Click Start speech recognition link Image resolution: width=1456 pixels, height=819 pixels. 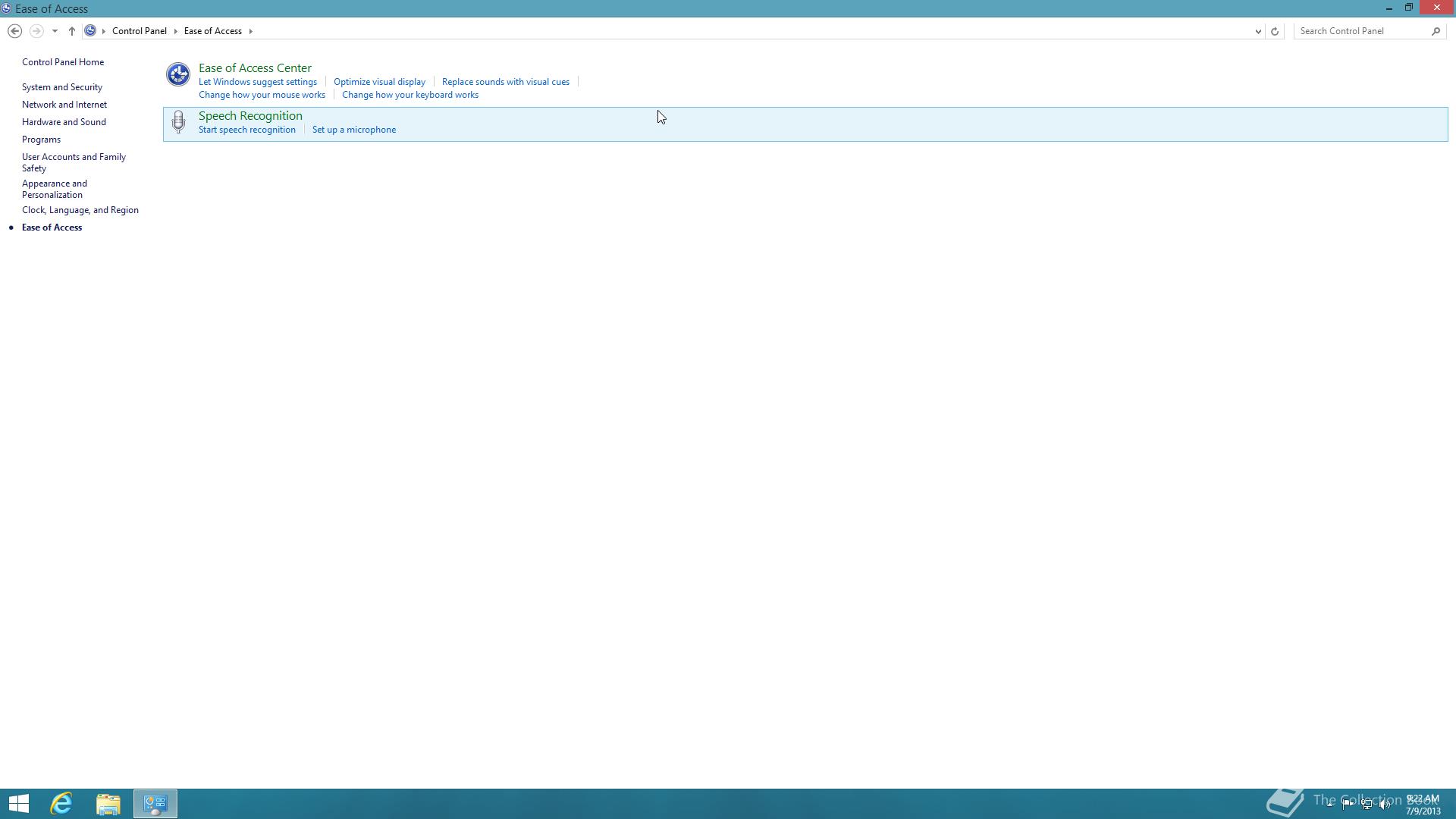point(247,130)
